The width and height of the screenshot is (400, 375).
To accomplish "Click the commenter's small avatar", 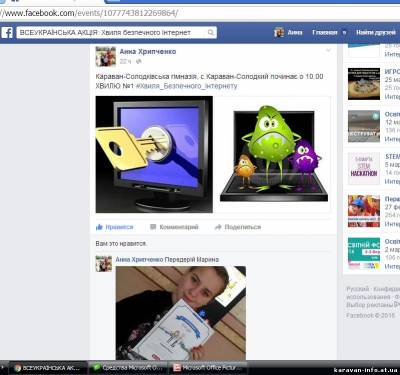I will pos(104,264).
